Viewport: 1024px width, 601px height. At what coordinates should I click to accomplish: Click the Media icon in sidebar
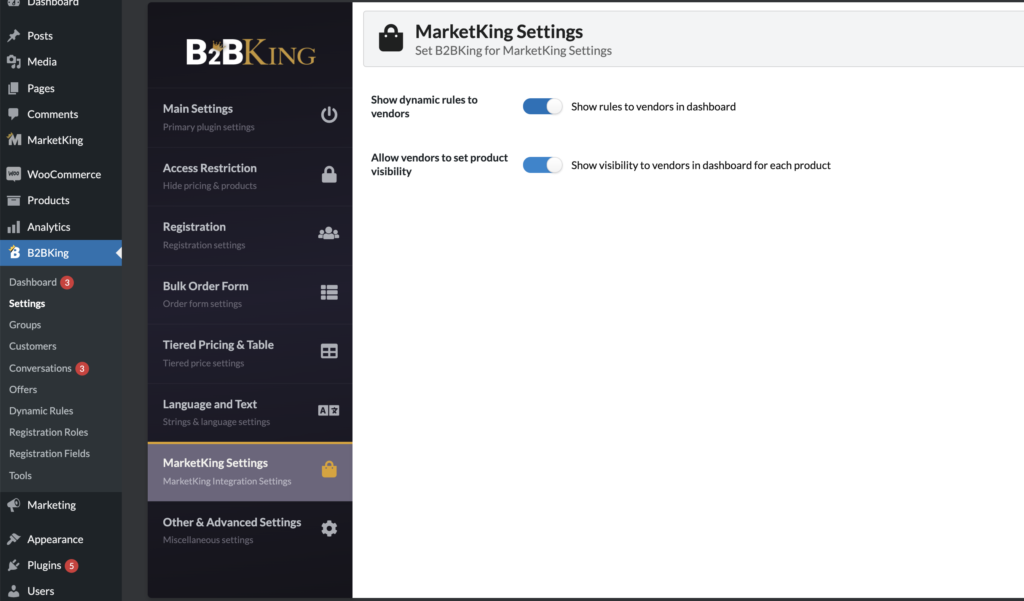click(x=14, y=61)
